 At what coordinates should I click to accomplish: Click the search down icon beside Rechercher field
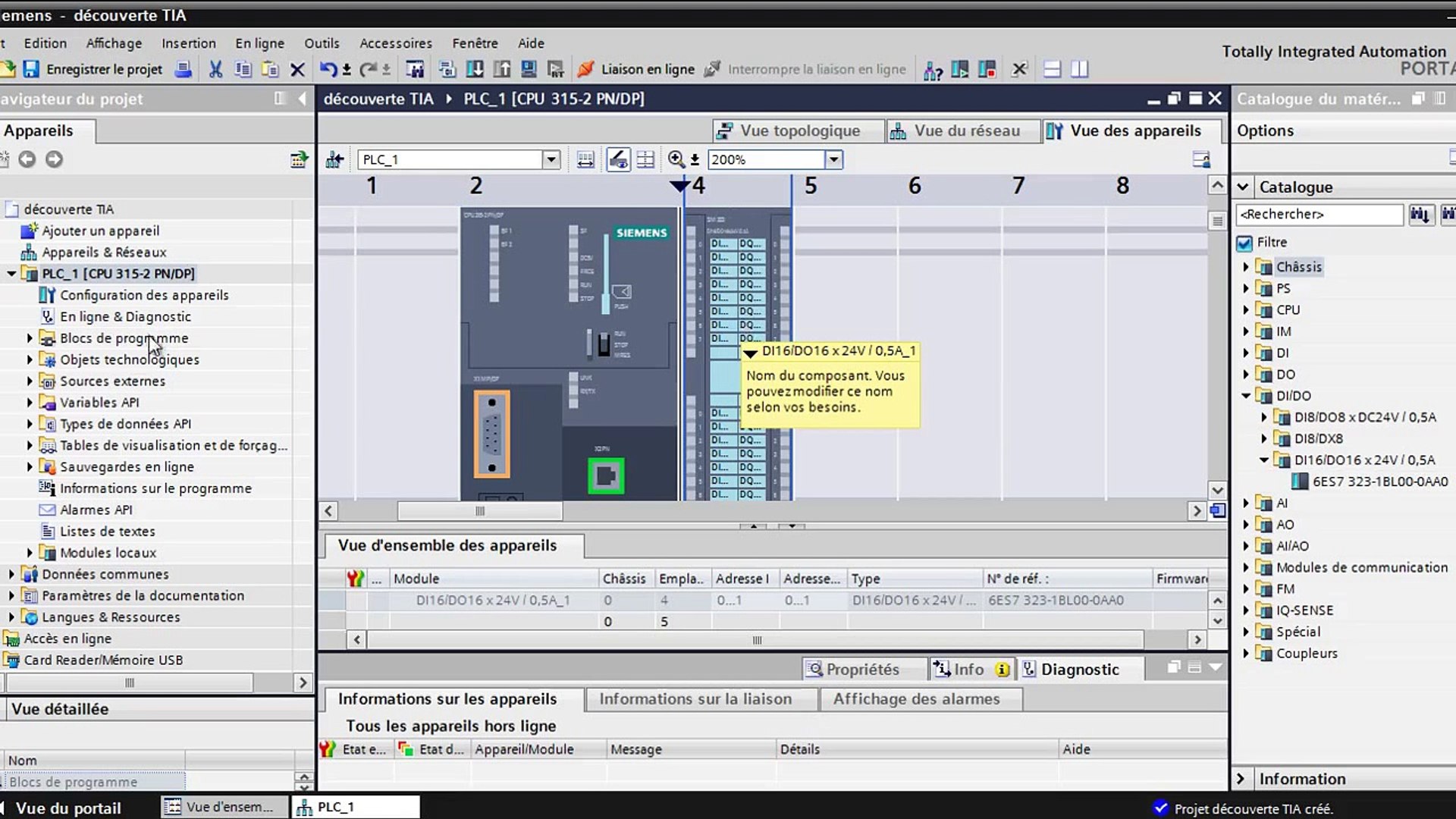coord(1420,215)
